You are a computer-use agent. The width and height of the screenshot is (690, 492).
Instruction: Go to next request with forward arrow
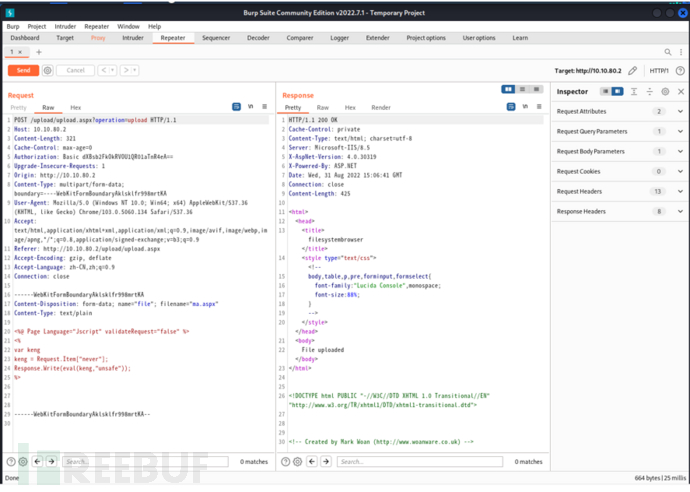click(x=126, y=70)
